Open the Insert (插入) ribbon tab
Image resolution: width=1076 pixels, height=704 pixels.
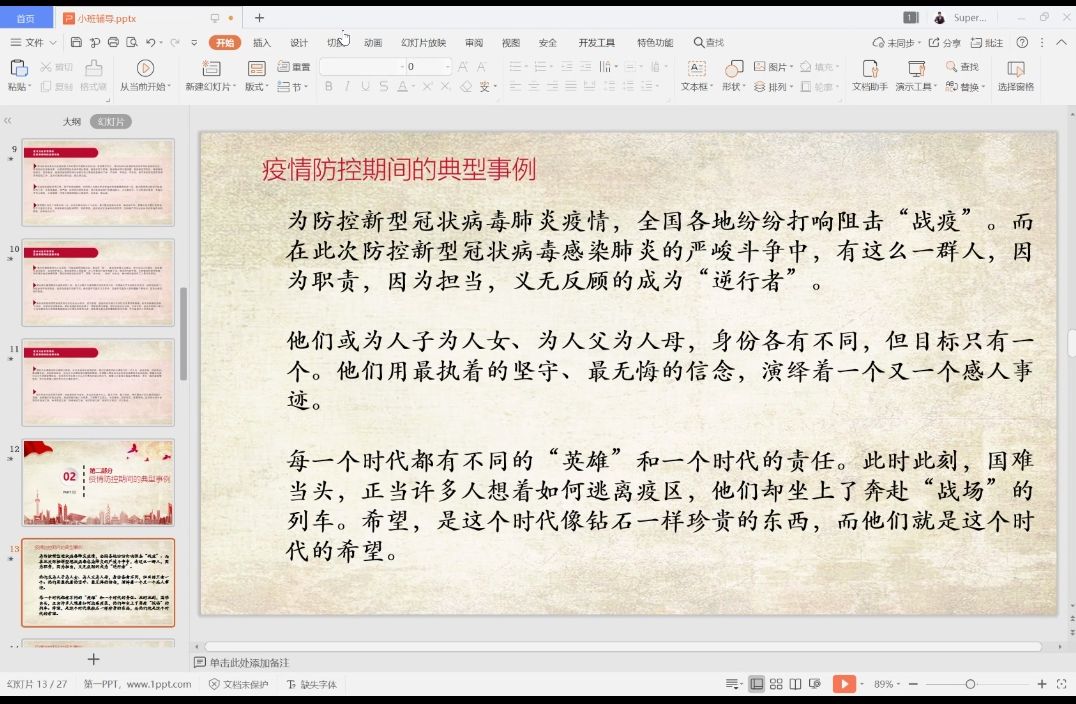coord(262,43)
